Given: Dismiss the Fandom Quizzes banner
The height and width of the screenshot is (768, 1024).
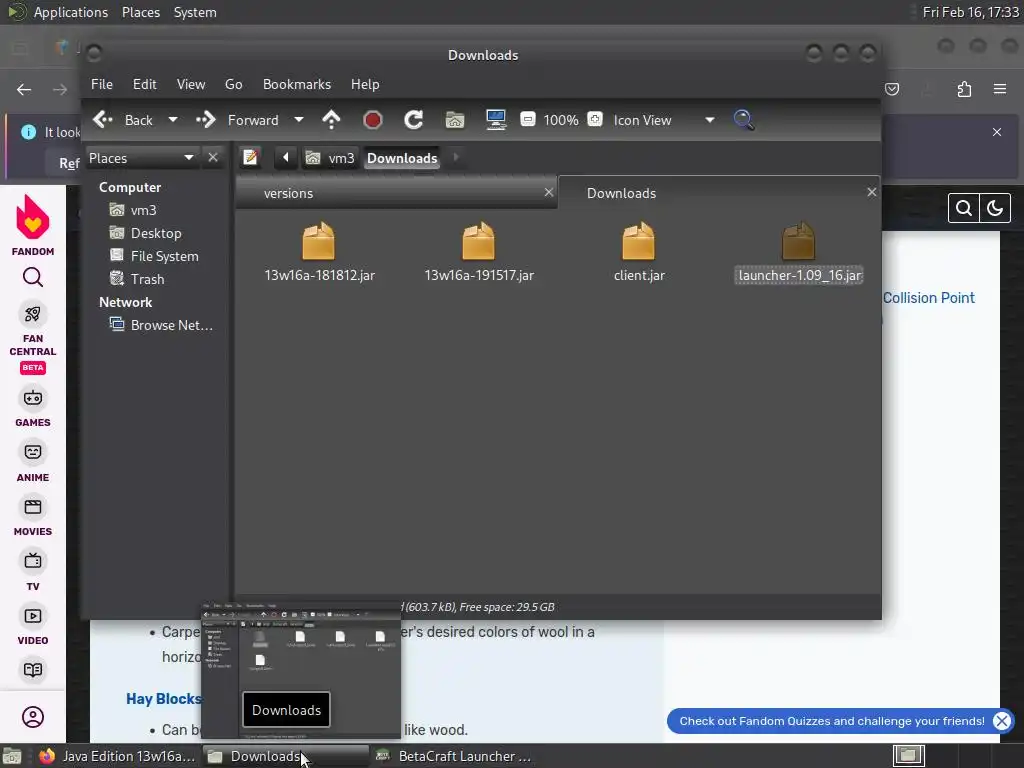Looking at the screenshot, I should [x=1001, y=721].
